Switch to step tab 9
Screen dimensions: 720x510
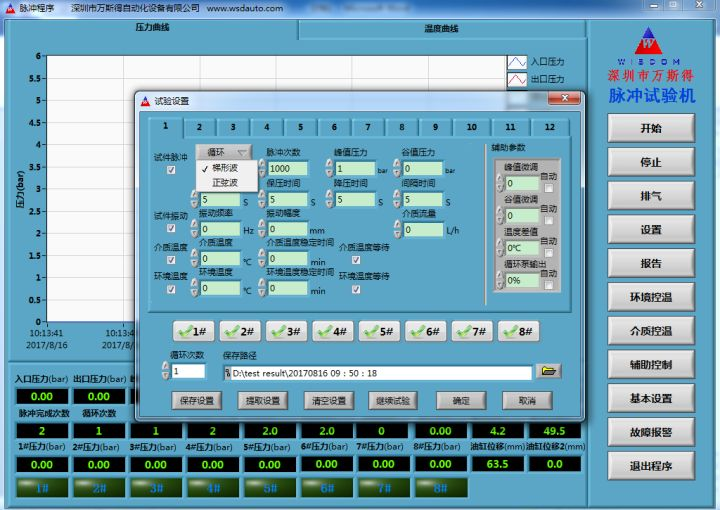pyautogui.click(x=435, y=127)
